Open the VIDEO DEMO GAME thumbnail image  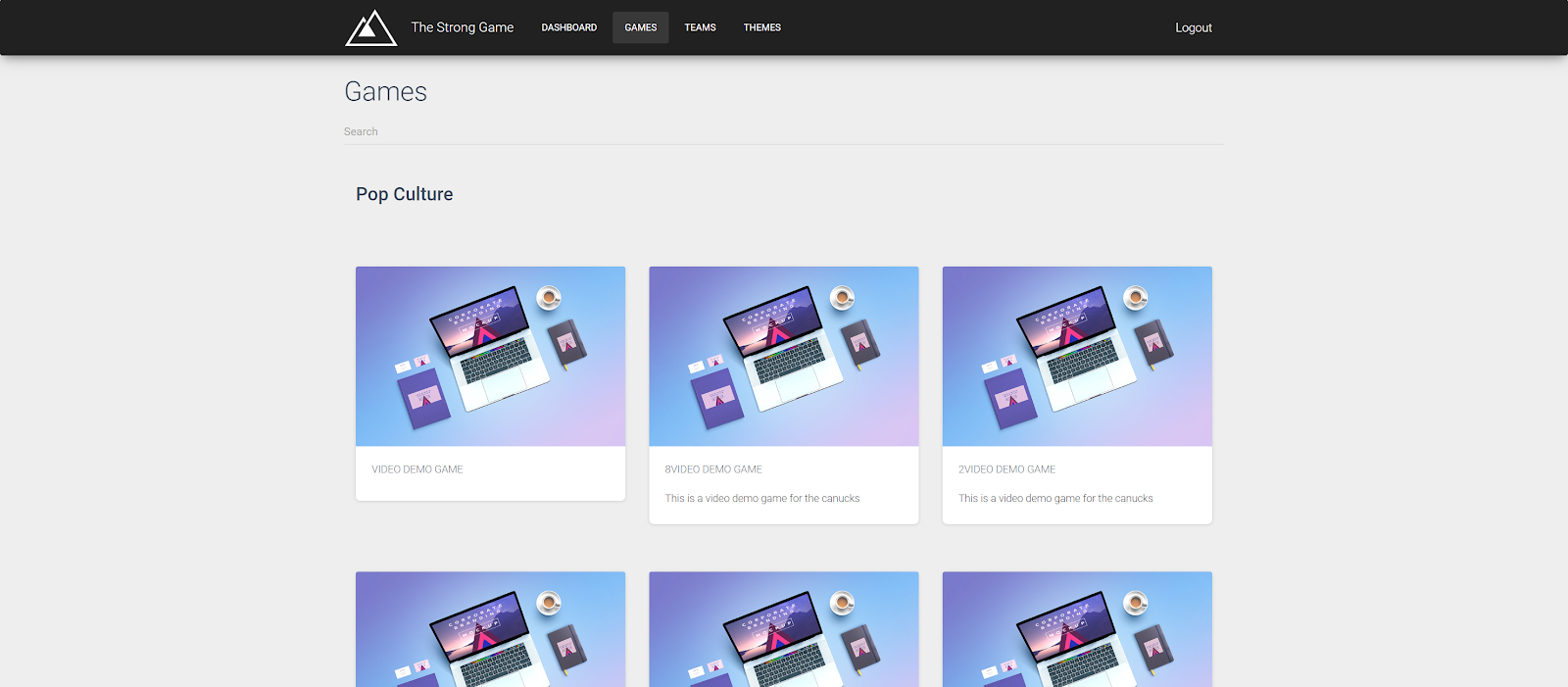click(x=490, y=356)
